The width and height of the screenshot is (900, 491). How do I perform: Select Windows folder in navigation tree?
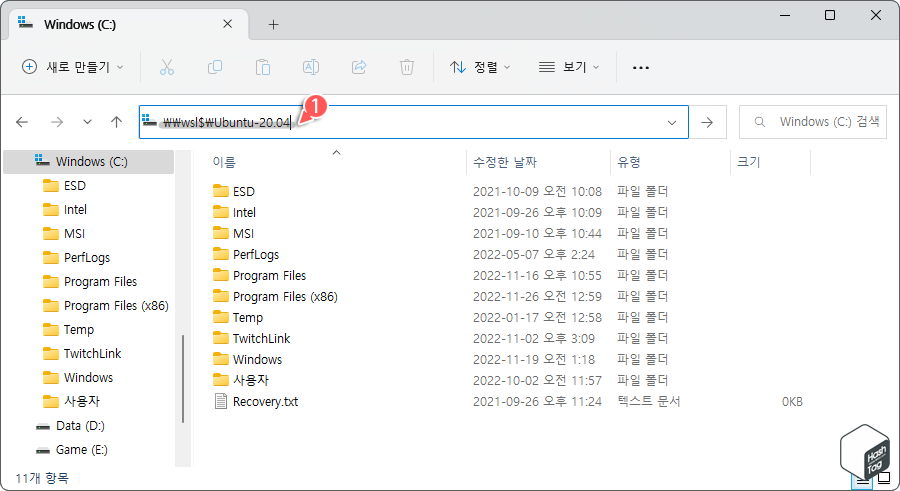point(88,378)
